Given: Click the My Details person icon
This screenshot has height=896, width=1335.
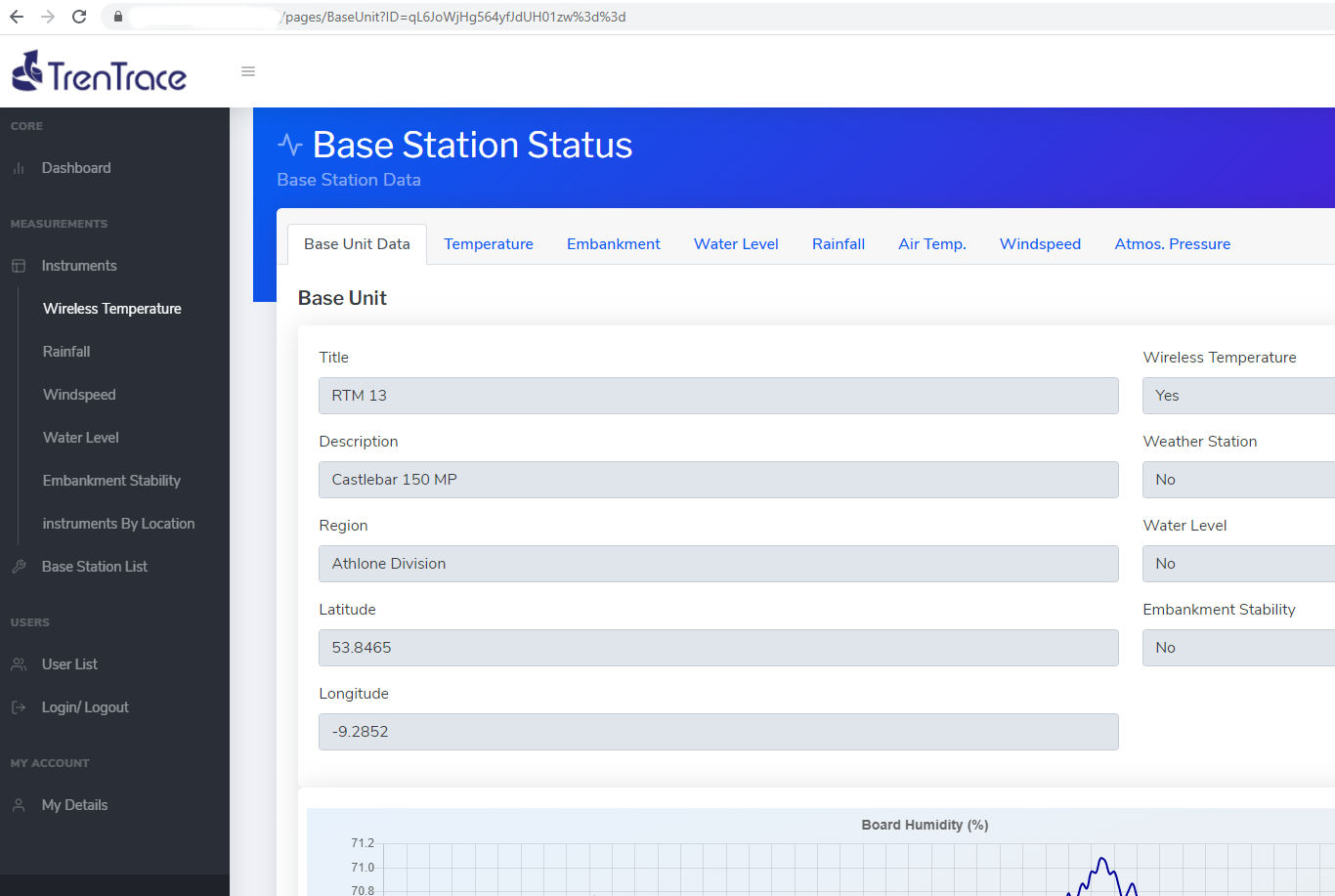Looking at the screenshot, I should pyautogui.click(x=19, y=805).
